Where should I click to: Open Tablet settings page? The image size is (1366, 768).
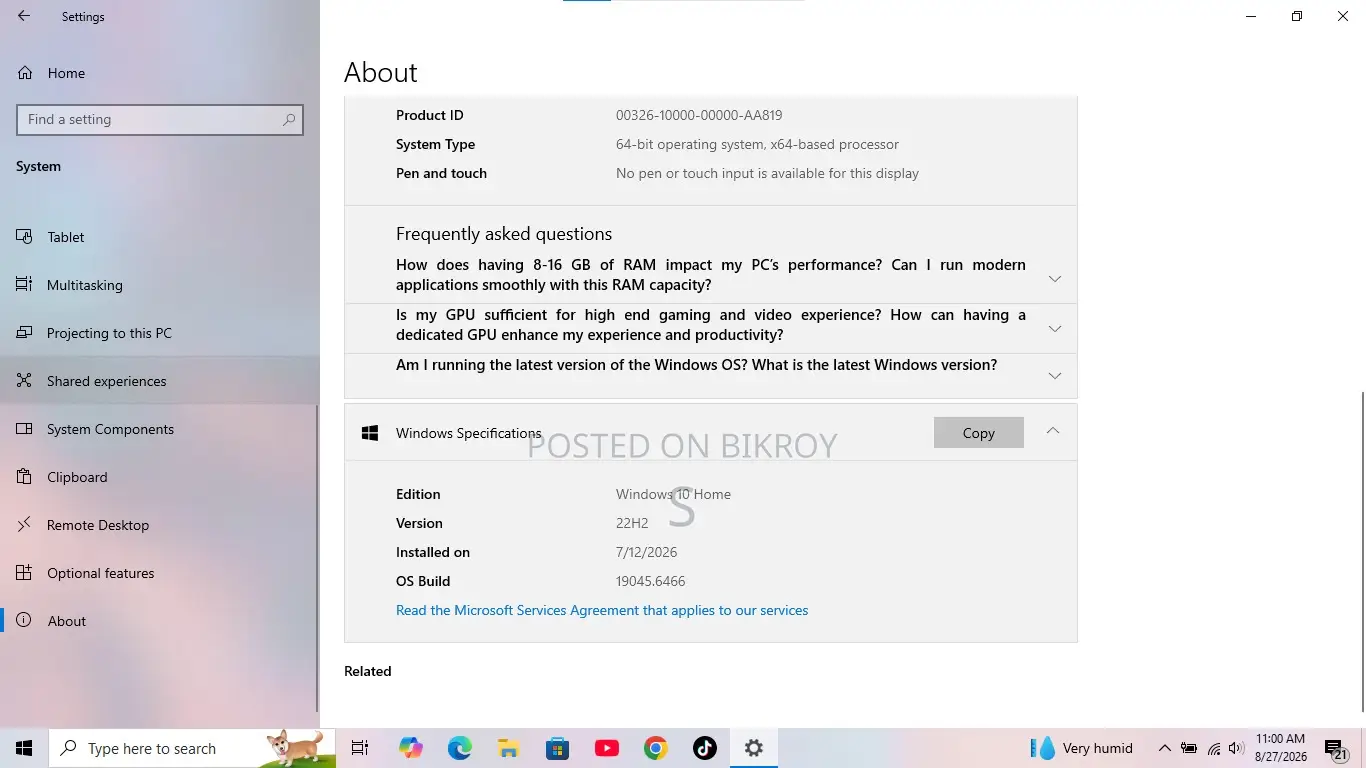click(160, 237)
